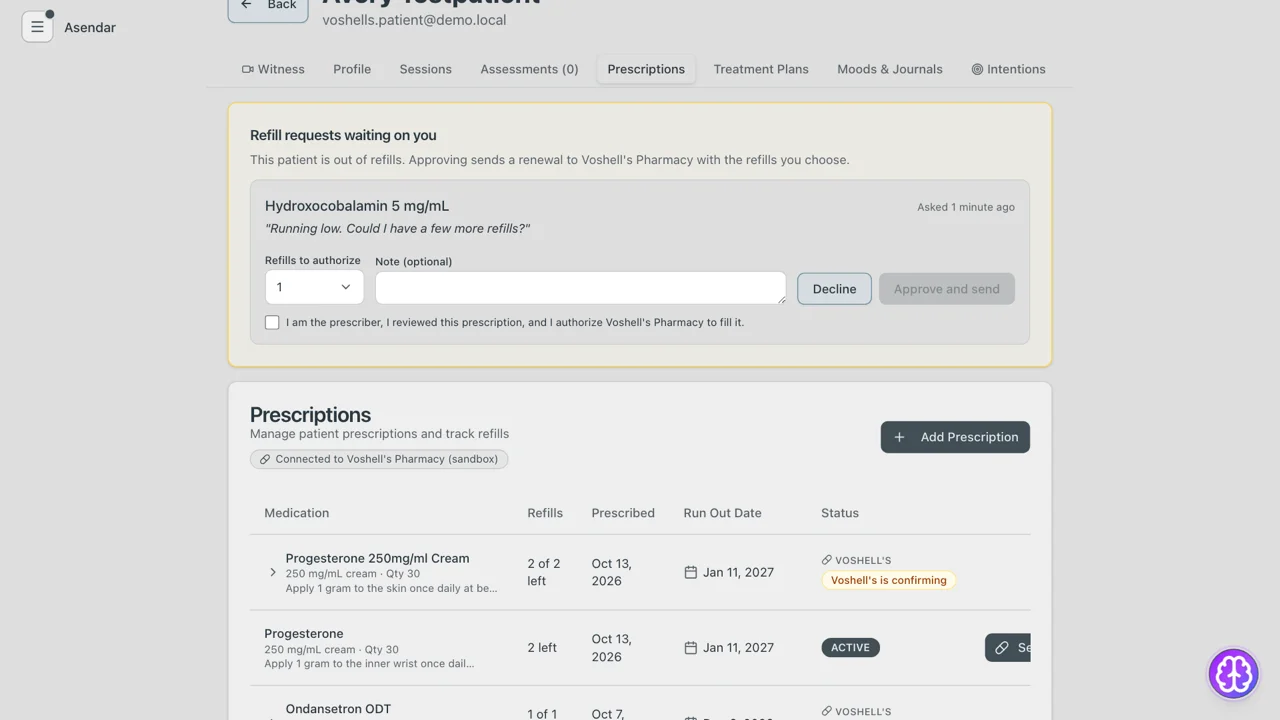Click the Run Out Date column header
The width and height of the screenshot is (1280, 720).
pyautogui.click(x=723, y=513)
